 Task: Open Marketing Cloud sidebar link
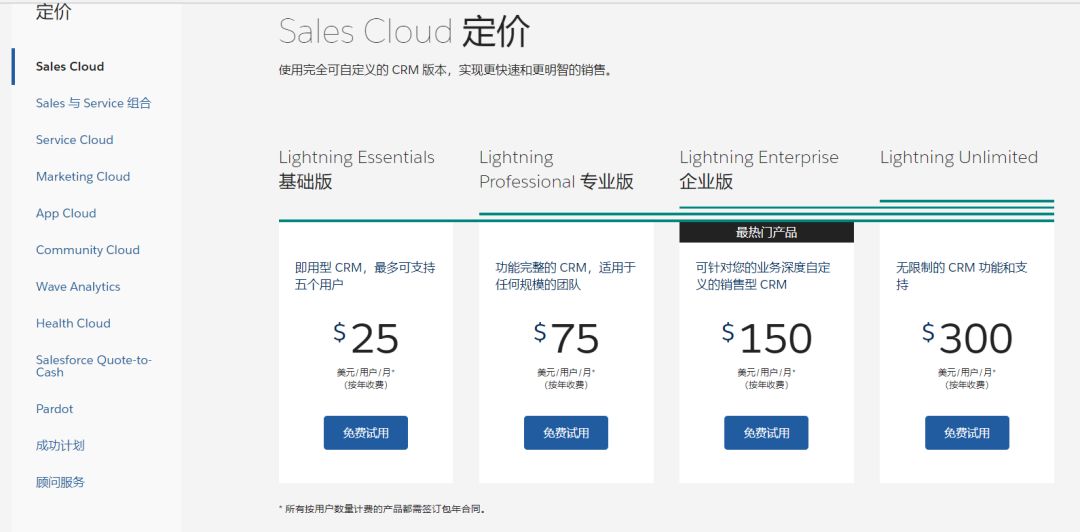(x=83, y=177)
